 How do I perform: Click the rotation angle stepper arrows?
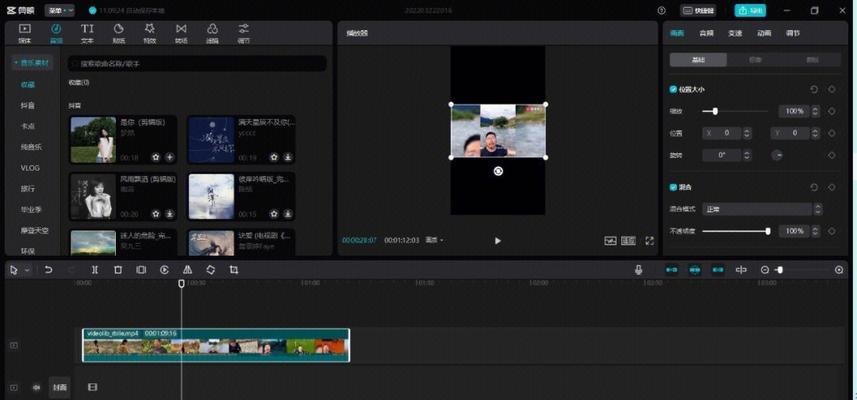tap(747, 155)
